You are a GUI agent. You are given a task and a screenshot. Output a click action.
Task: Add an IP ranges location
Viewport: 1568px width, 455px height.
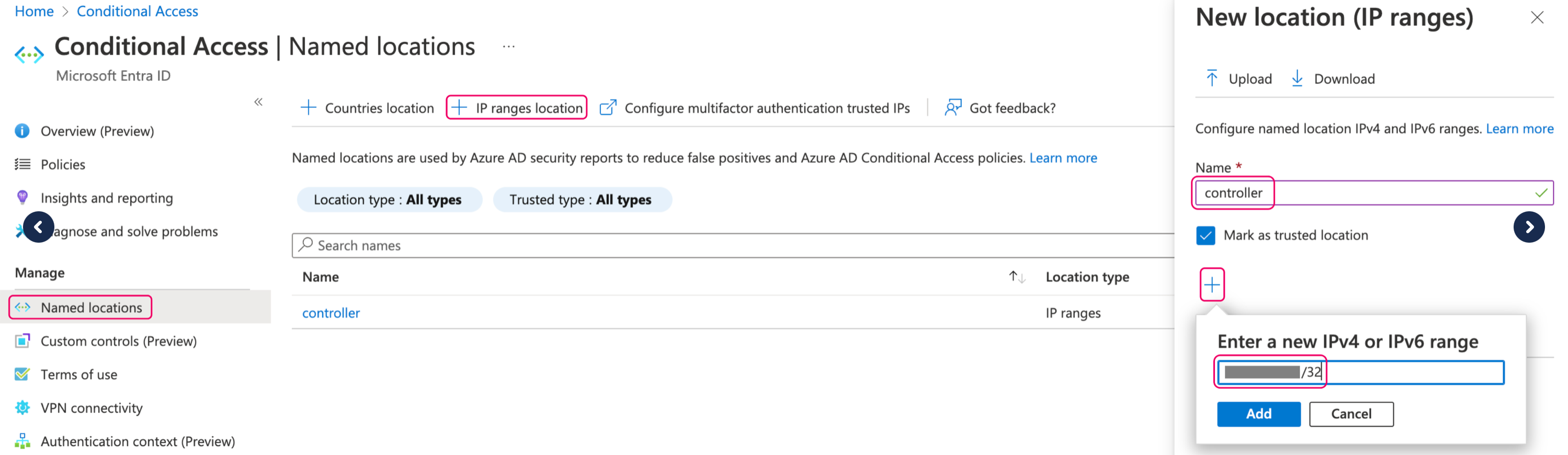(517, 108)
